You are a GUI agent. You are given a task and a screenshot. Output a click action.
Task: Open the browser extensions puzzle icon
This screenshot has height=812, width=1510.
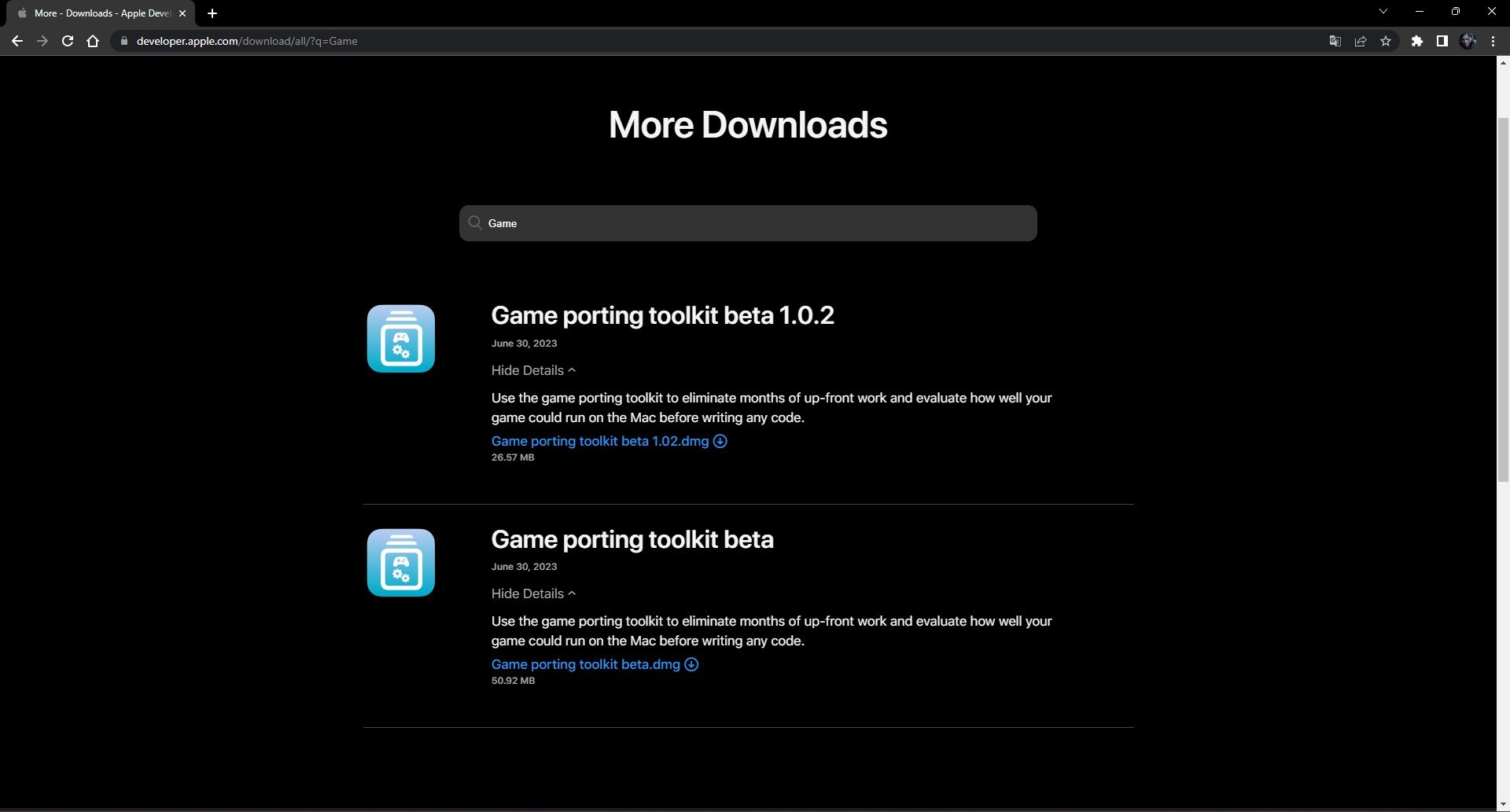coord(1418,41)
